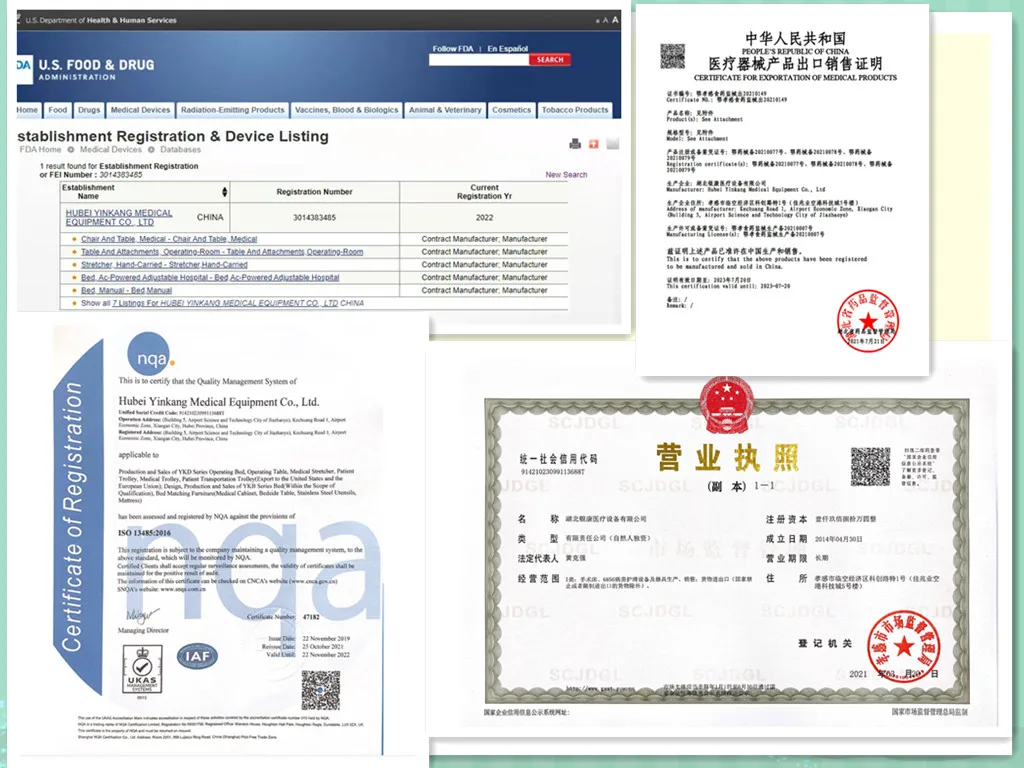Click the PEOPLE'S REPUBLIC OF CHINA heading
Viewport: 1024px width, 768px height.
[x=795, y=51]
